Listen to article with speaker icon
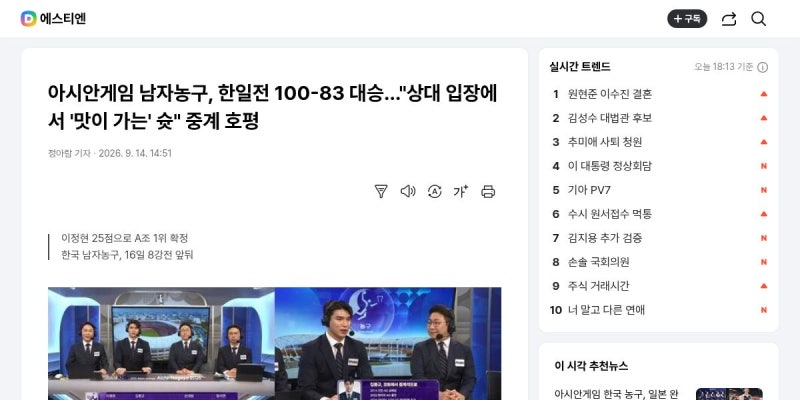Viewport: 800px width, 400px height. point(408,191)
